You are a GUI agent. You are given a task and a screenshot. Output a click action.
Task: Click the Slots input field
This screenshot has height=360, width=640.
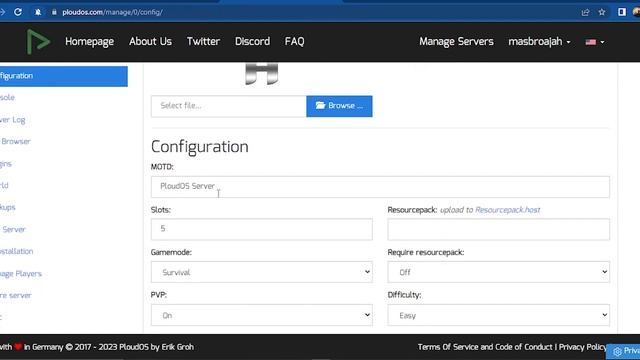(x=262, y=229)
